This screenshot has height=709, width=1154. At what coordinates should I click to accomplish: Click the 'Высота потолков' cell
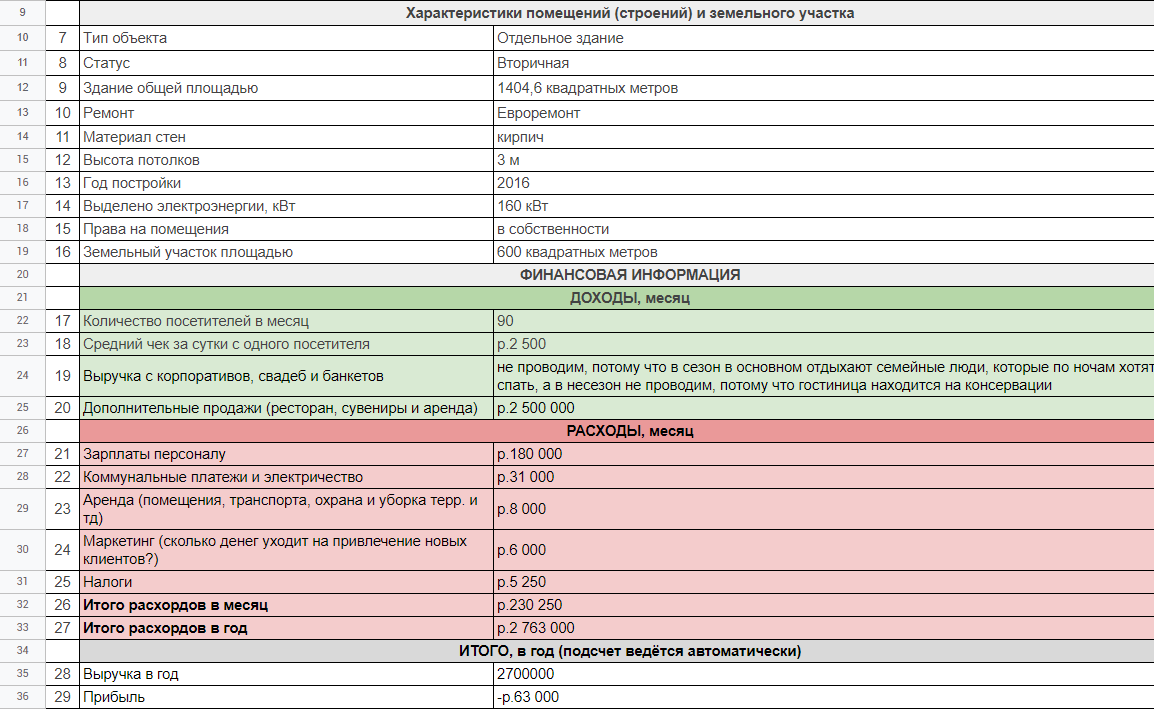click(286, 160)
